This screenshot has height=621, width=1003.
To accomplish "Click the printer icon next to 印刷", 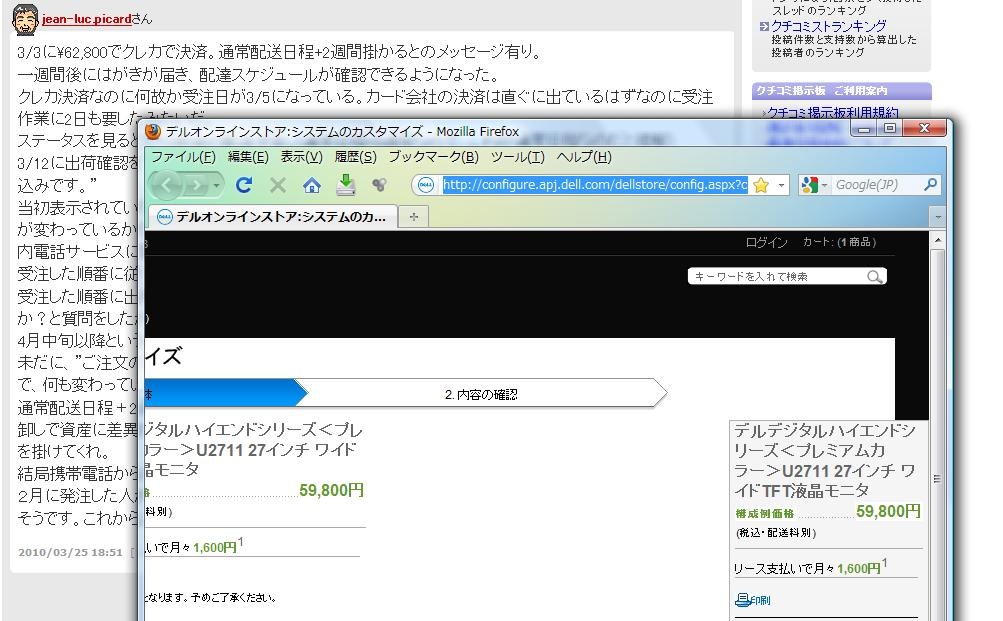I will coord(742,599).
